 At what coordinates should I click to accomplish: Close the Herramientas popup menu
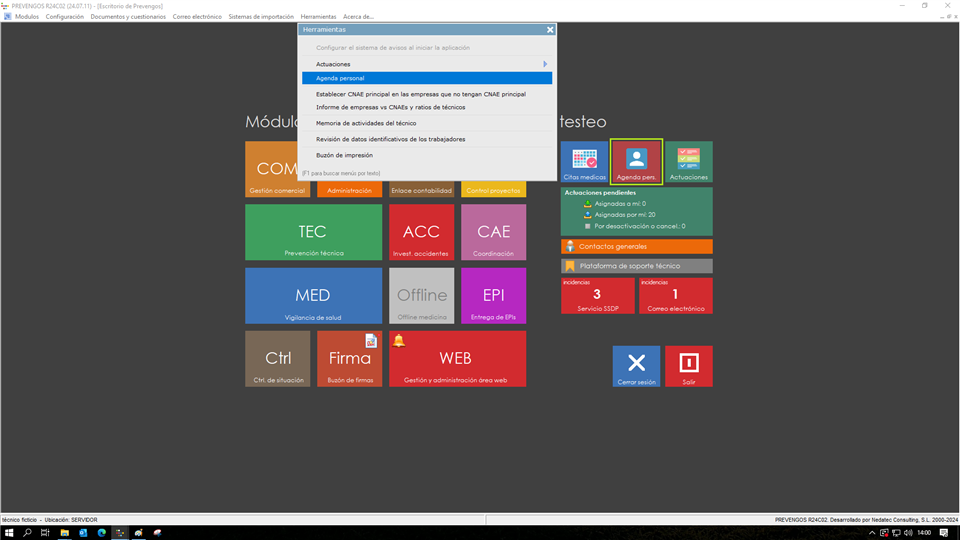click(550, 30)
